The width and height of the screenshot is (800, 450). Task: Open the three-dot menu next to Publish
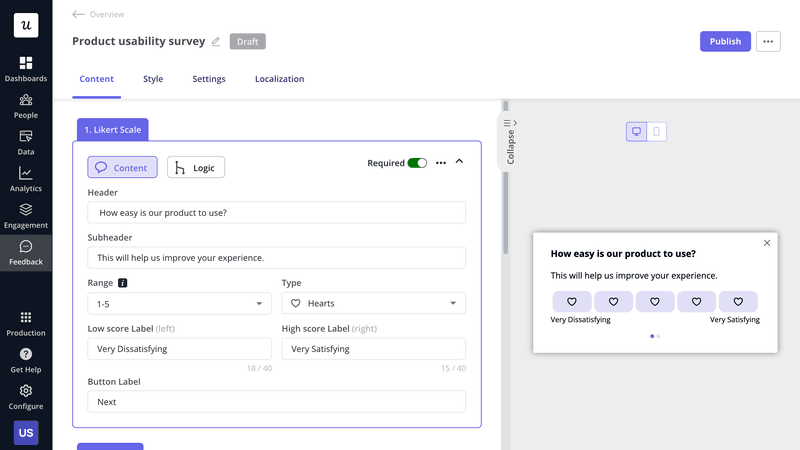(768, 41)
